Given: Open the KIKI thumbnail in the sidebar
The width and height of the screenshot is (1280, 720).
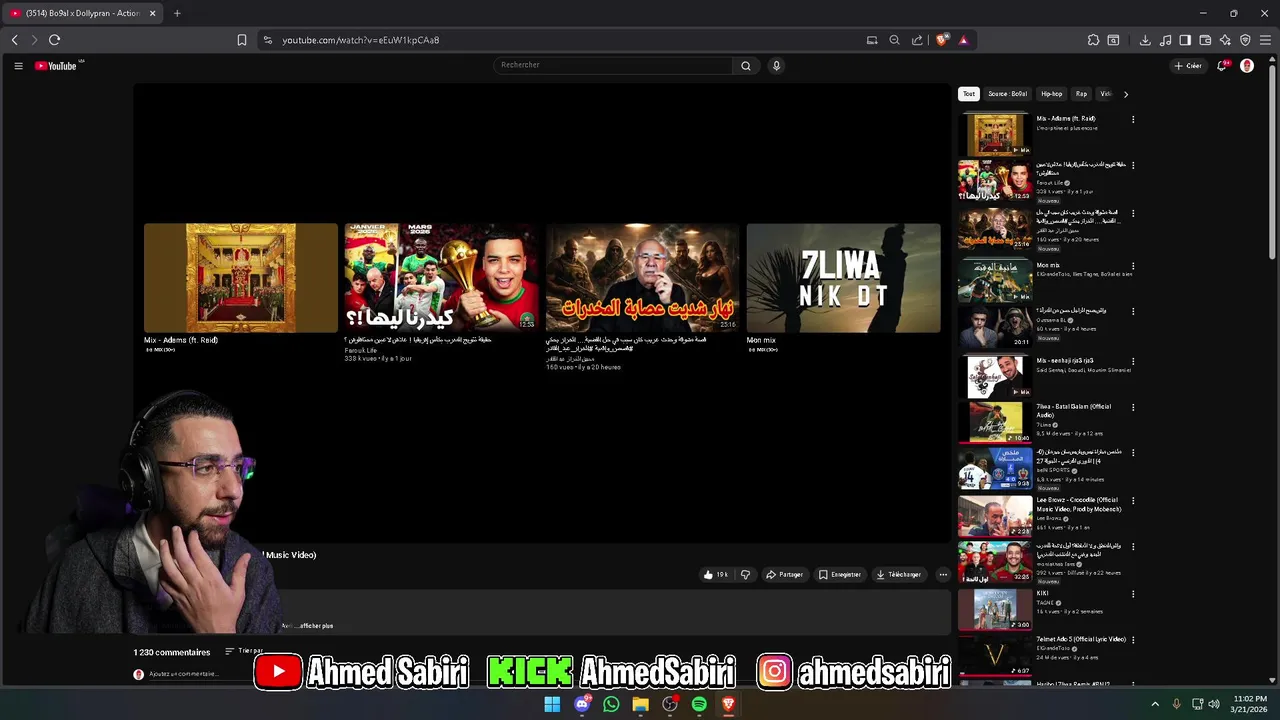Looking at the screenshot, I should 995,610.
